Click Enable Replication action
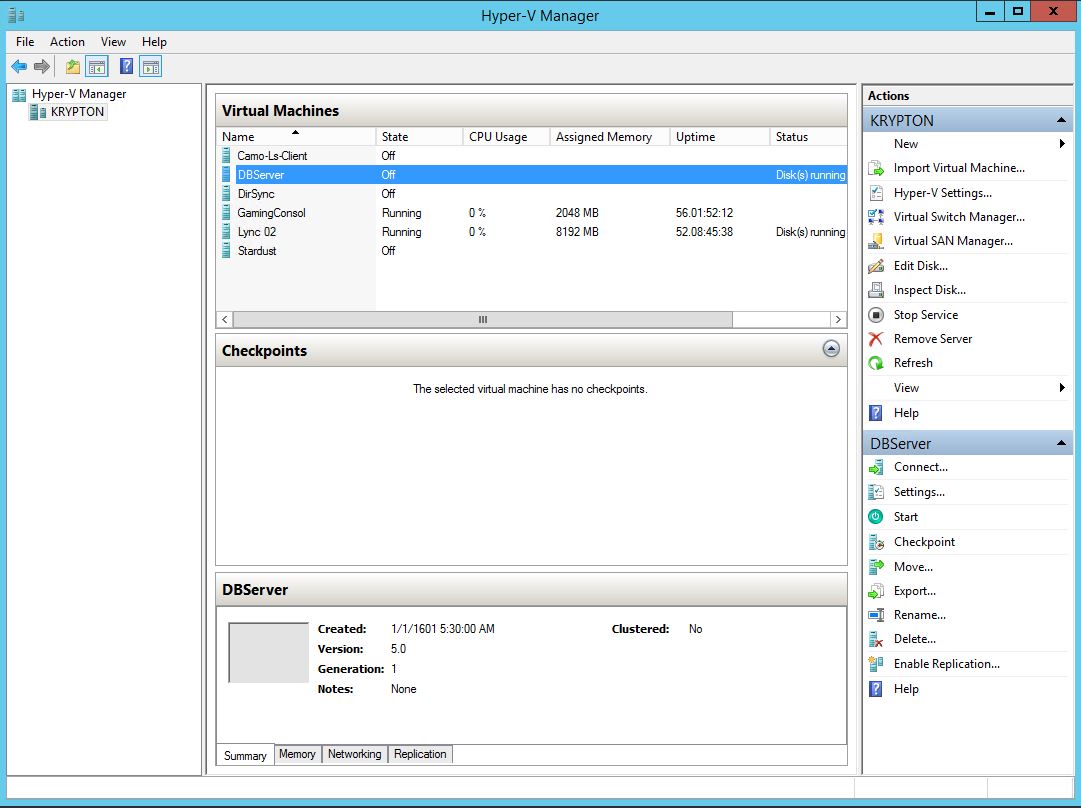The height and width of the screenshot is (808, 1081). (946, 664)
